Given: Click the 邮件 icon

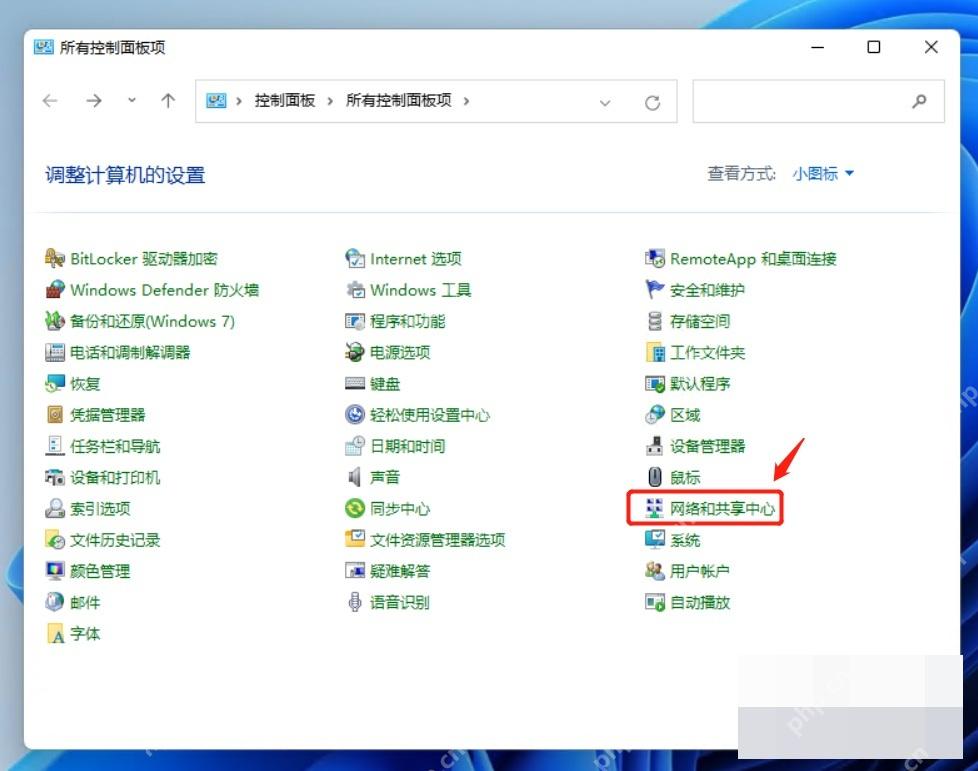Looking at the screenshot, I should coord(55,602).
